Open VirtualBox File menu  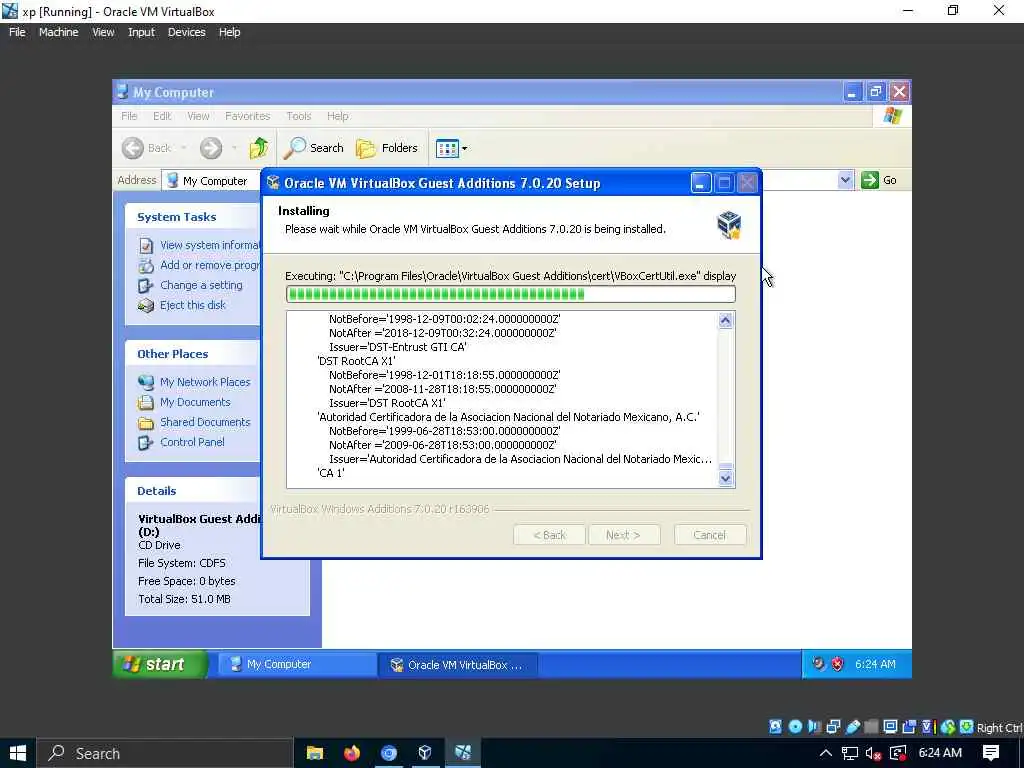pyautogui.click(x=17, y=32)
